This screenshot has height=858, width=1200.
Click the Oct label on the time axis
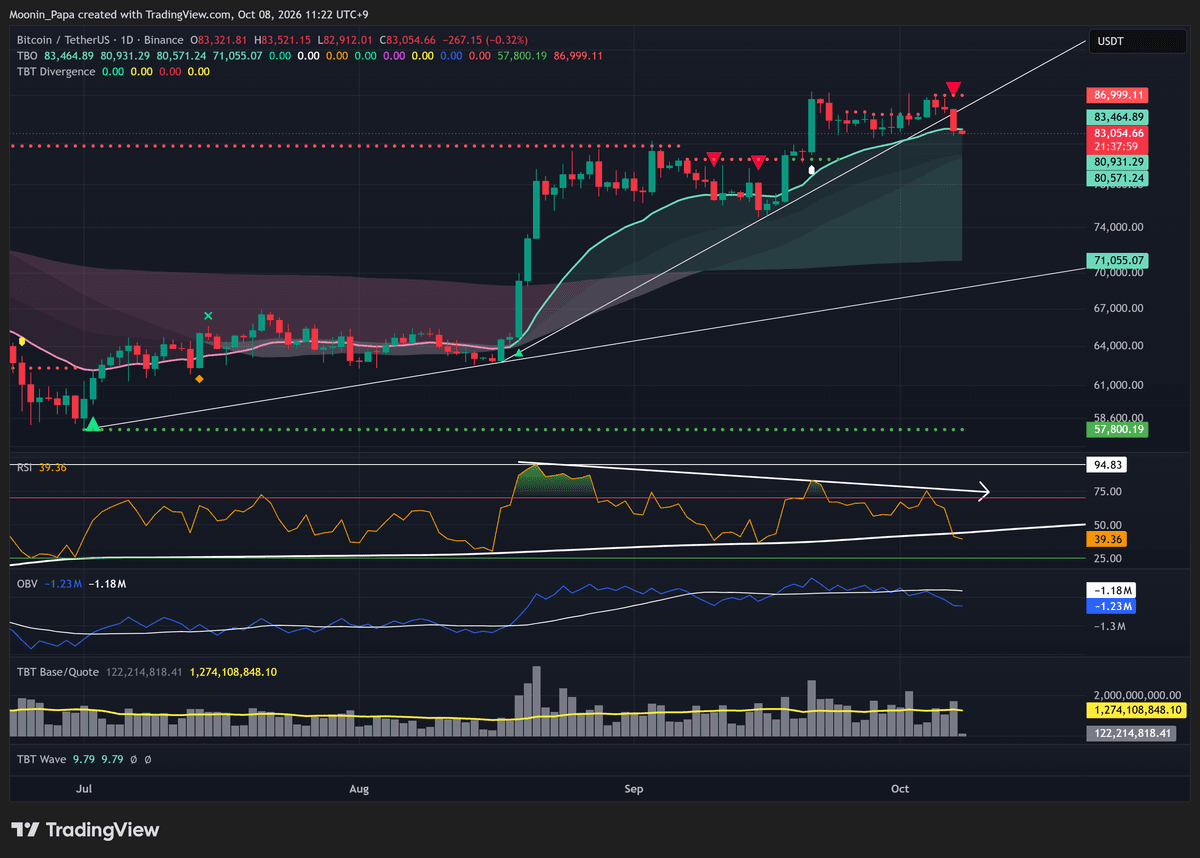[x=900, y=789]
